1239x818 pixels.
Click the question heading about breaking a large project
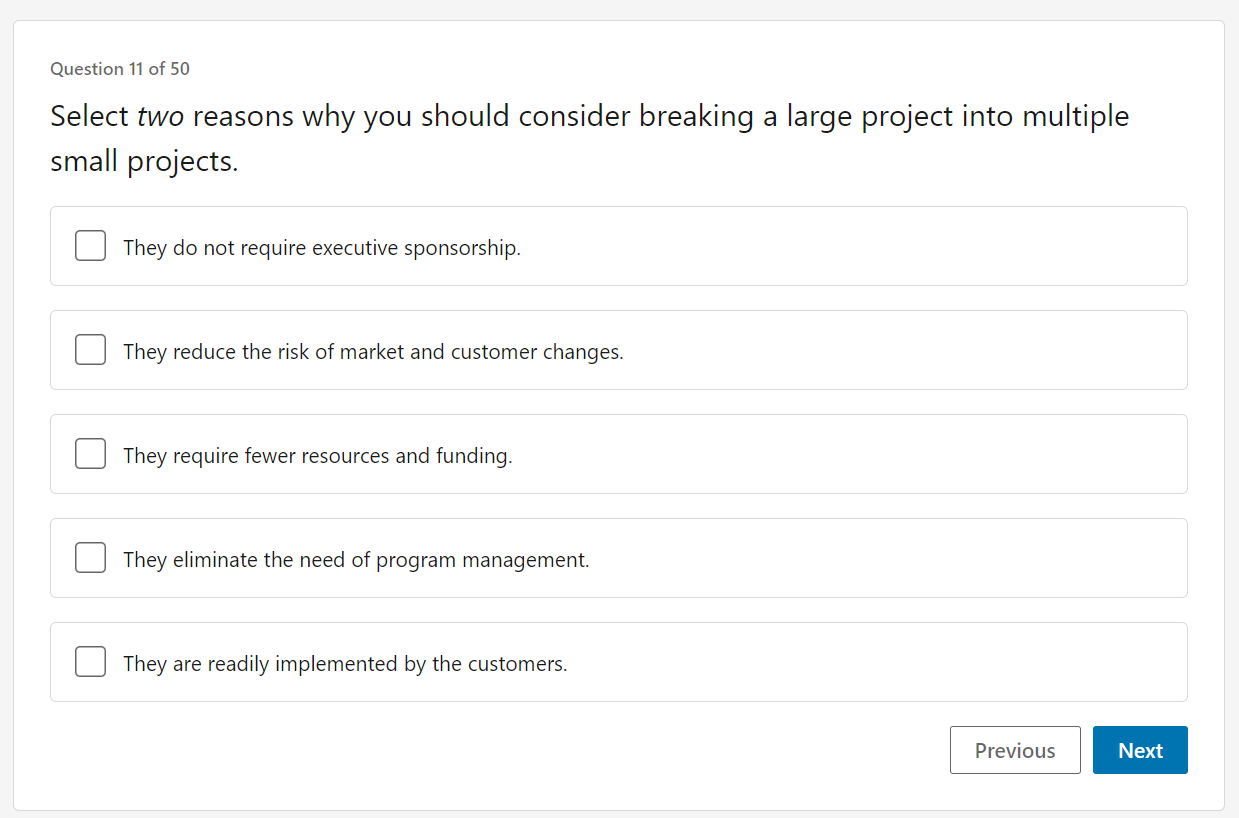[x=590, y=138]
